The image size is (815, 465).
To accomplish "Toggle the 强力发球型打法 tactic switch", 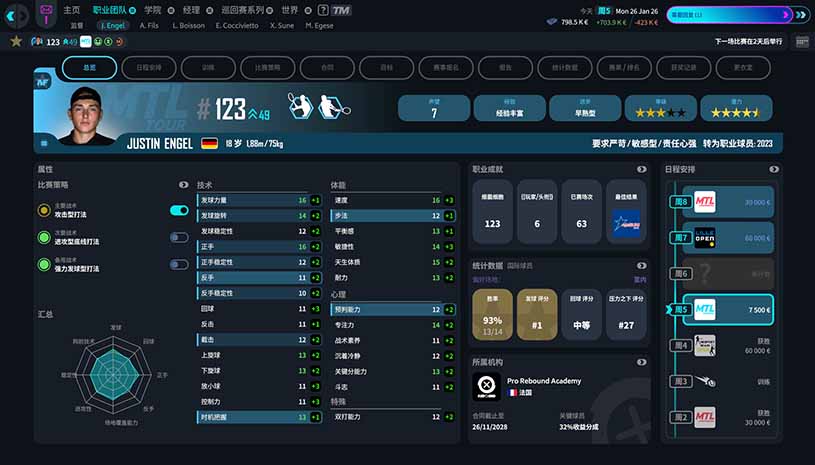I will (179, 264).
